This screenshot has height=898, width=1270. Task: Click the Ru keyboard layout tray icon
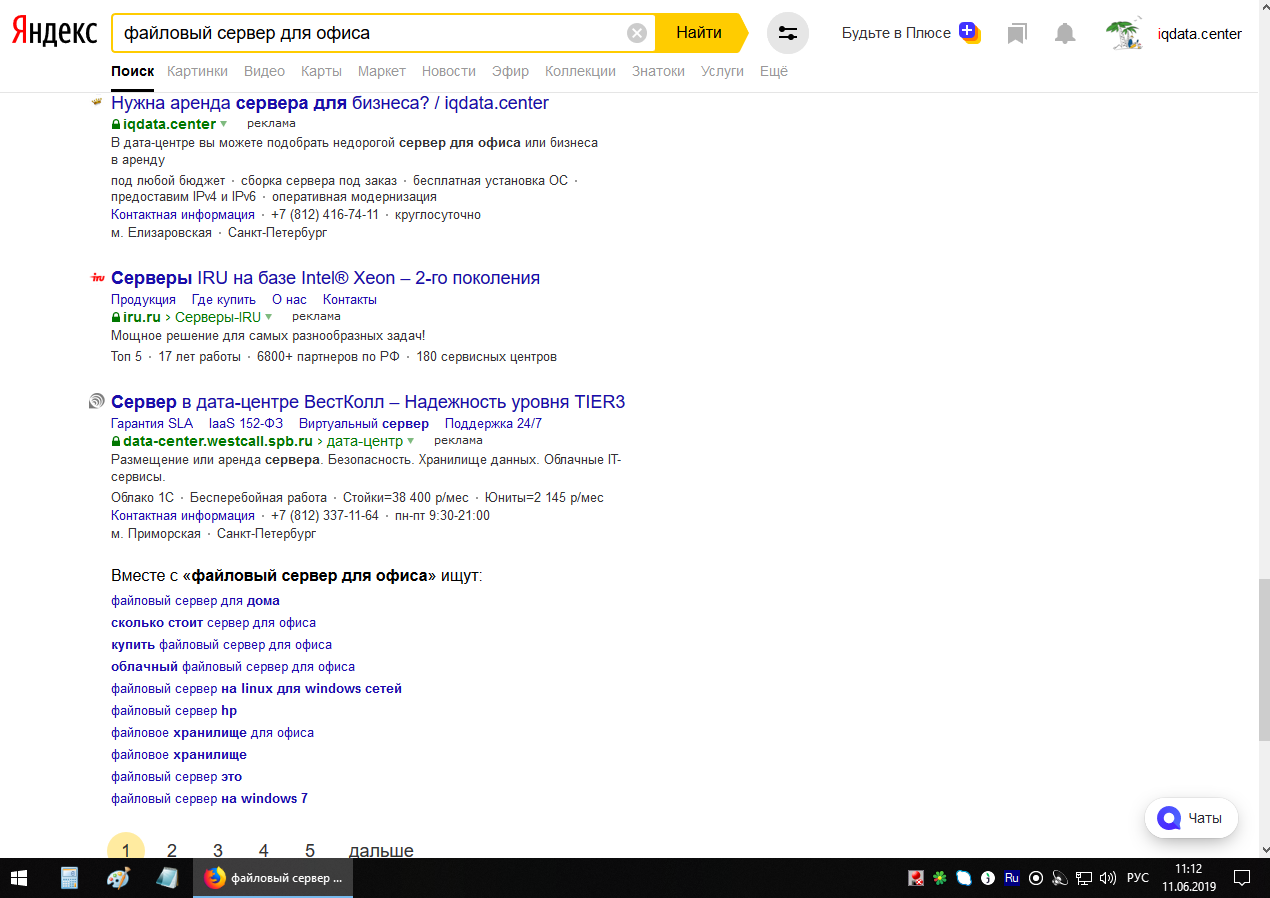tap(1012, 878)
